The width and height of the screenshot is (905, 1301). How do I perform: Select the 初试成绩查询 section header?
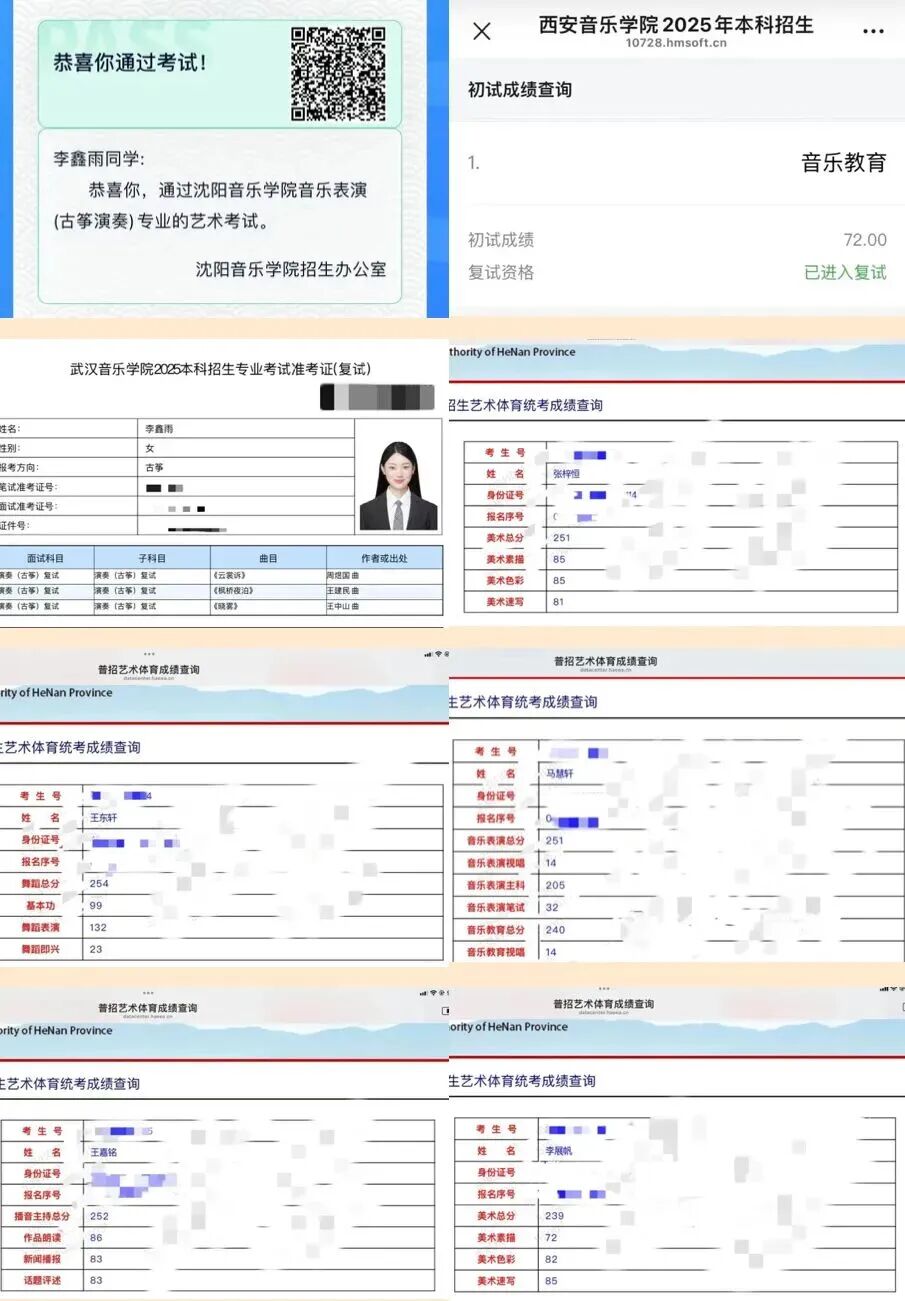point(520,90)
